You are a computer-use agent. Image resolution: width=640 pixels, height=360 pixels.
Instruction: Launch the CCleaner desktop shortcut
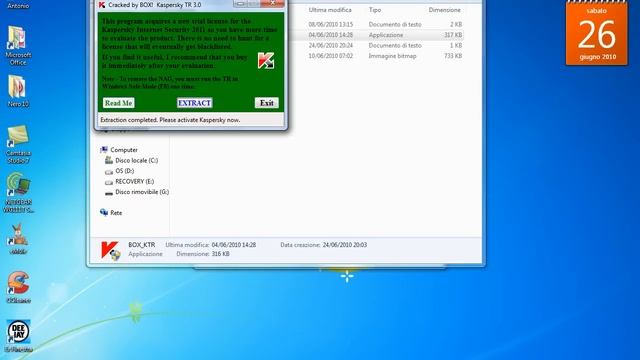18,287
